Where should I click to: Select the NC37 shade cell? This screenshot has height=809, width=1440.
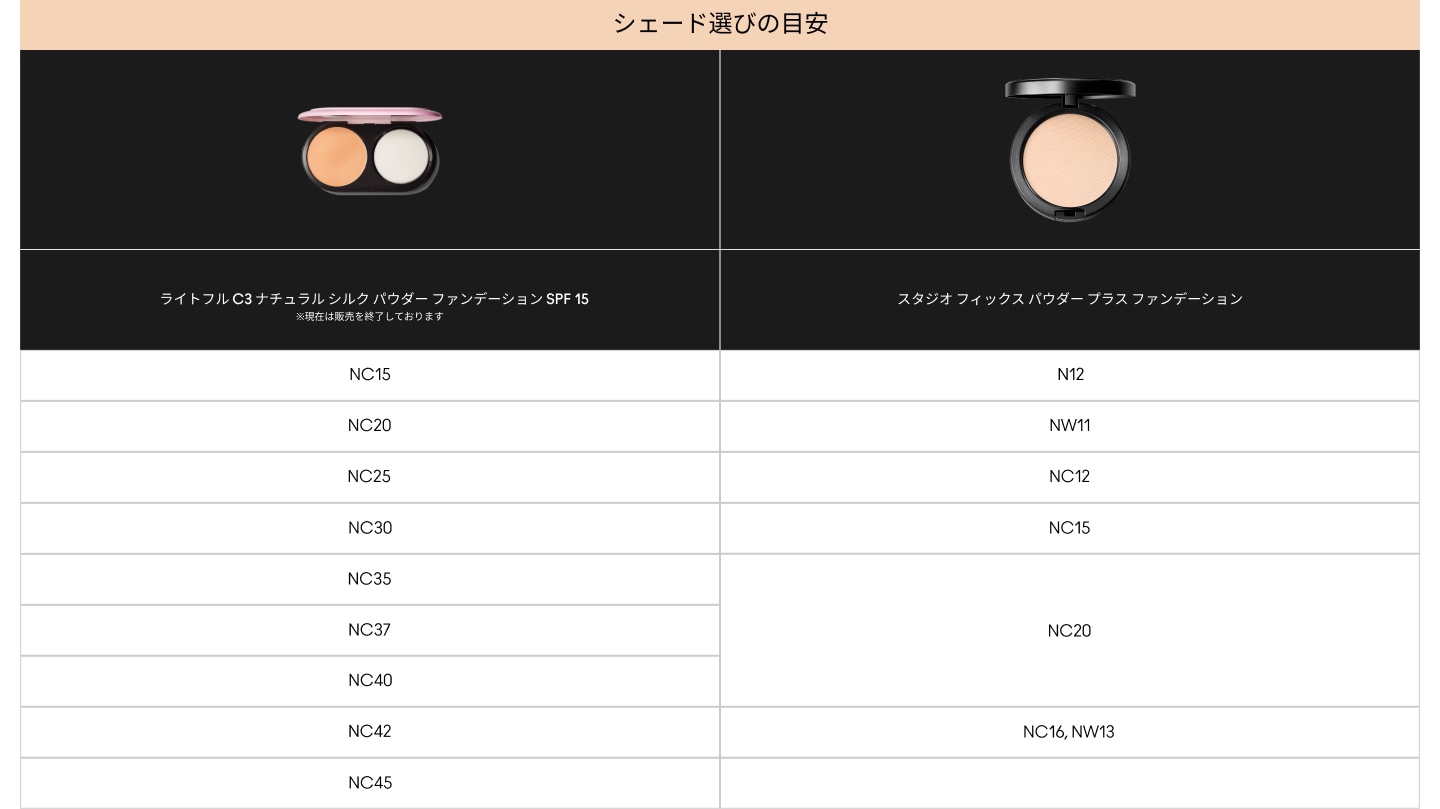(x=370, y=629)
